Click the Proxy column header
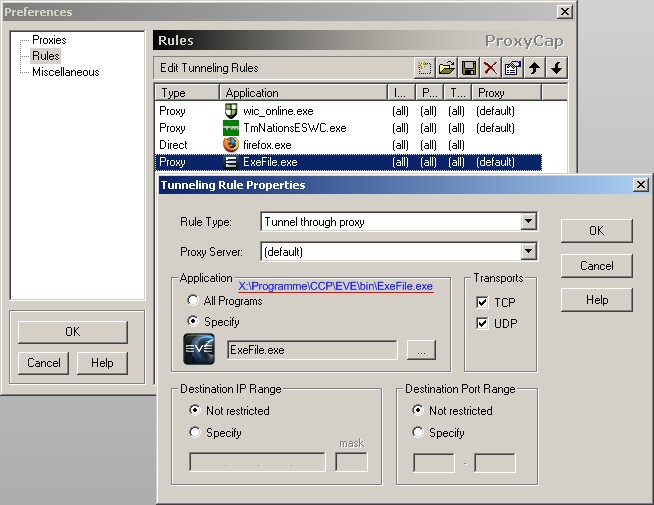 coord(506,93)
